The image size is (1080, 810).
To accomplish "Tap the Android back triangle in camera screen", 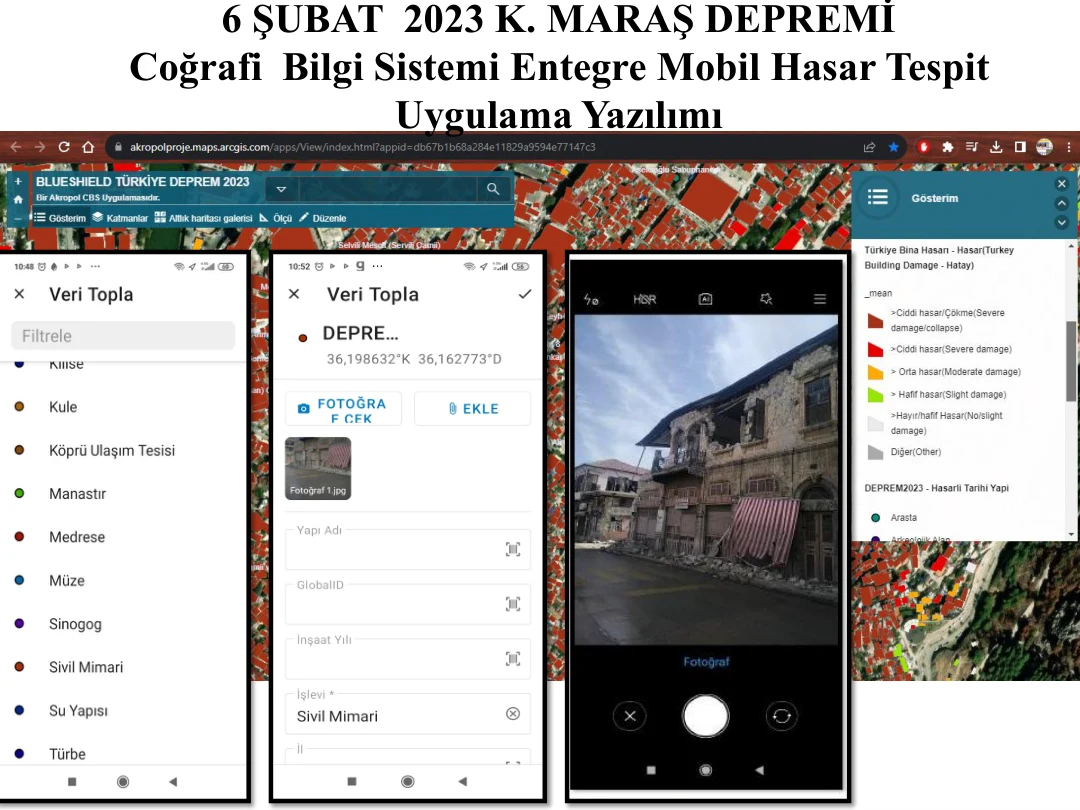I will coord(759,770).
